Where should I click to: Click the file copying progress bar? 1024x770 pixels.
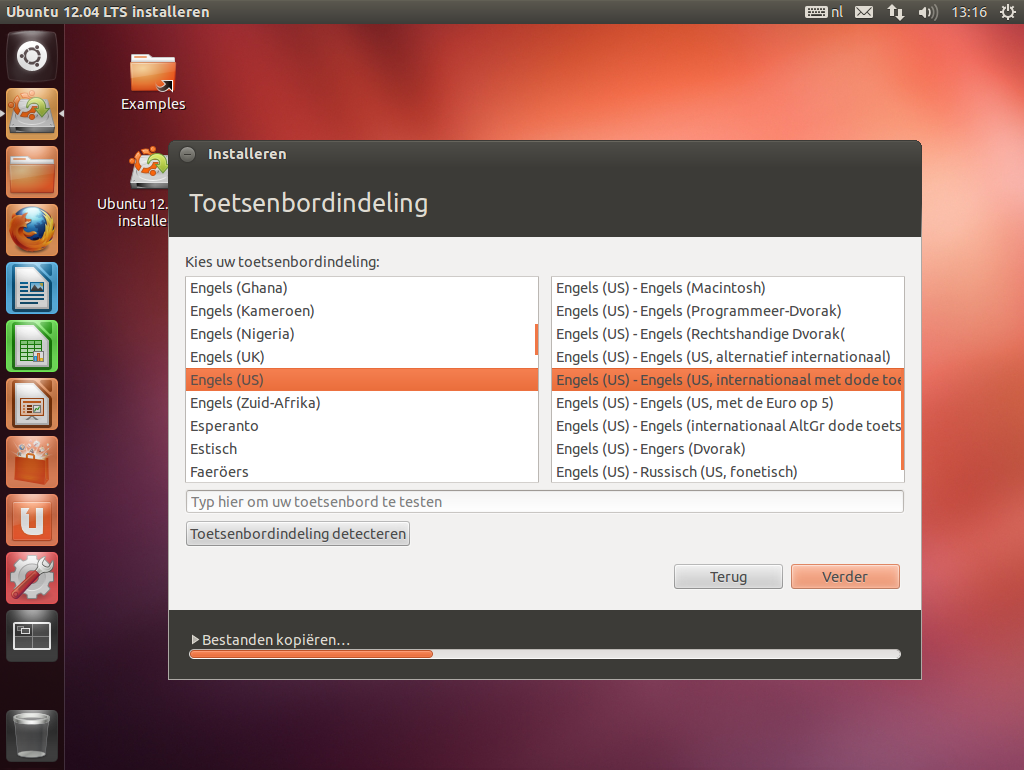click(x=544, y=654)
